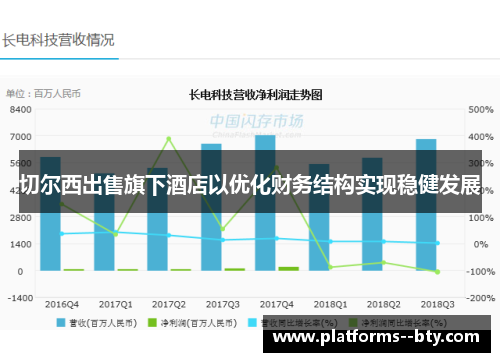Click the 8400 left axis value
The height and width of the screenshot is (362, 500).
[x=21, y=110]
